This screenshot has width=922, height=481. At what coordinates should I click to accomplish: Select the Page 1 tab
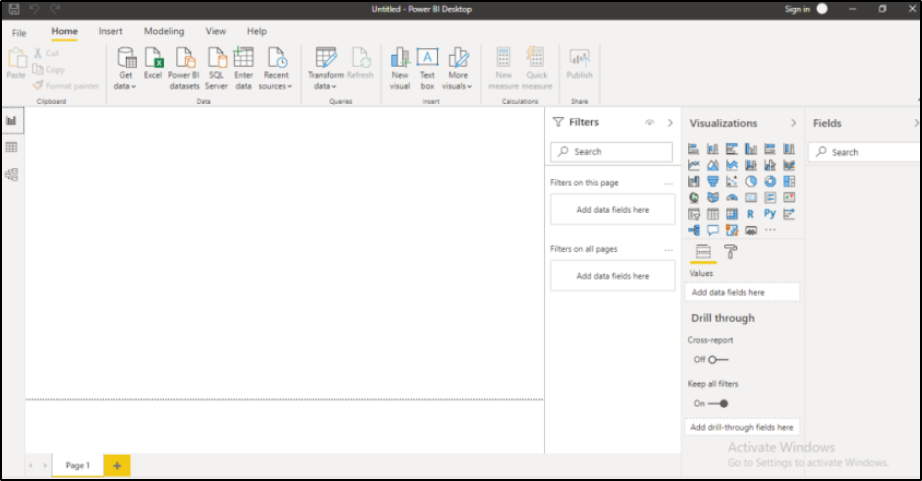click(78, 465)
